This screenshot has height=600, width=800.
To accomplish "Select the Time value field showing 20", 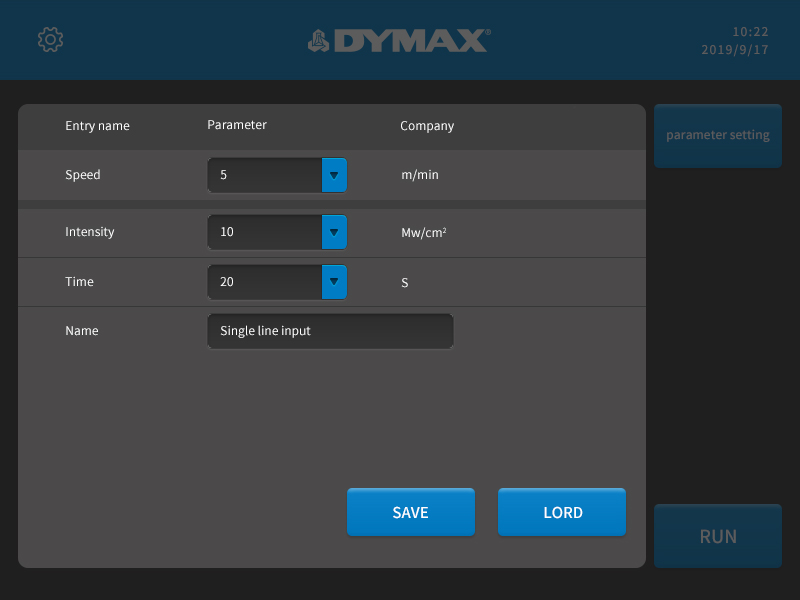I will tap(265, 282).
